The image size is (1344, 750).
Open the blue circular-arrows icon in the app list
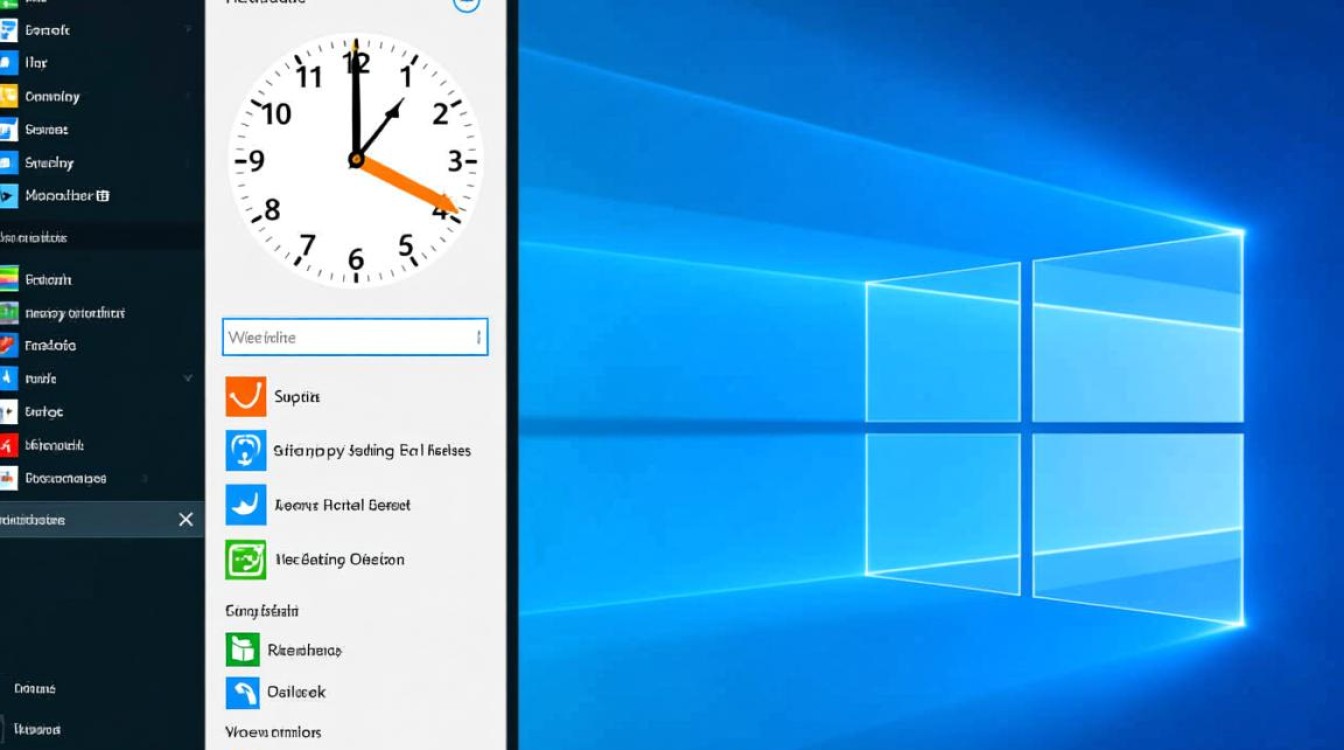click(x=246, y=451)
